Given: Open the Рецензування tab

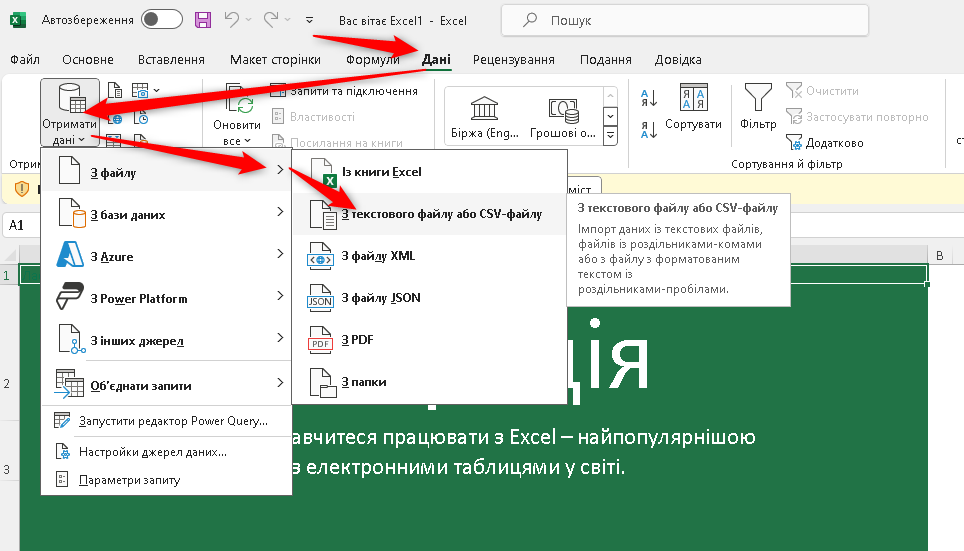Looking at the screenshot, I should [x=513, y=60].
